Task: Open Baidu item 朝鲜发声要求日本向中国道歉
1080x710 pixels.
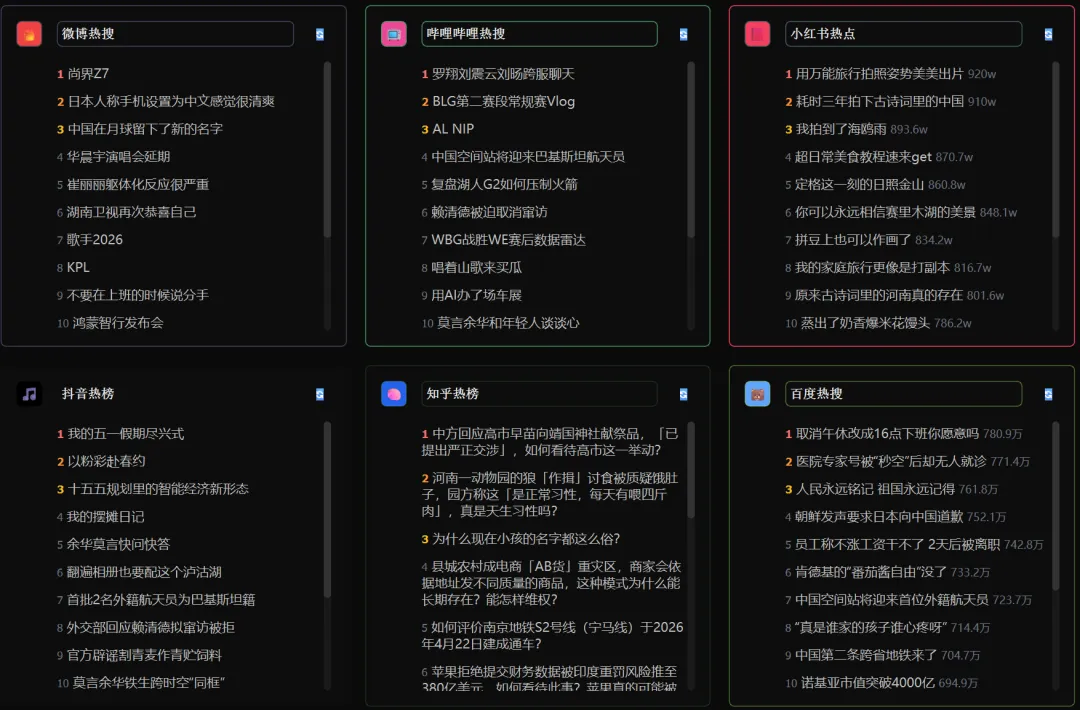Action: pos(879,516)
